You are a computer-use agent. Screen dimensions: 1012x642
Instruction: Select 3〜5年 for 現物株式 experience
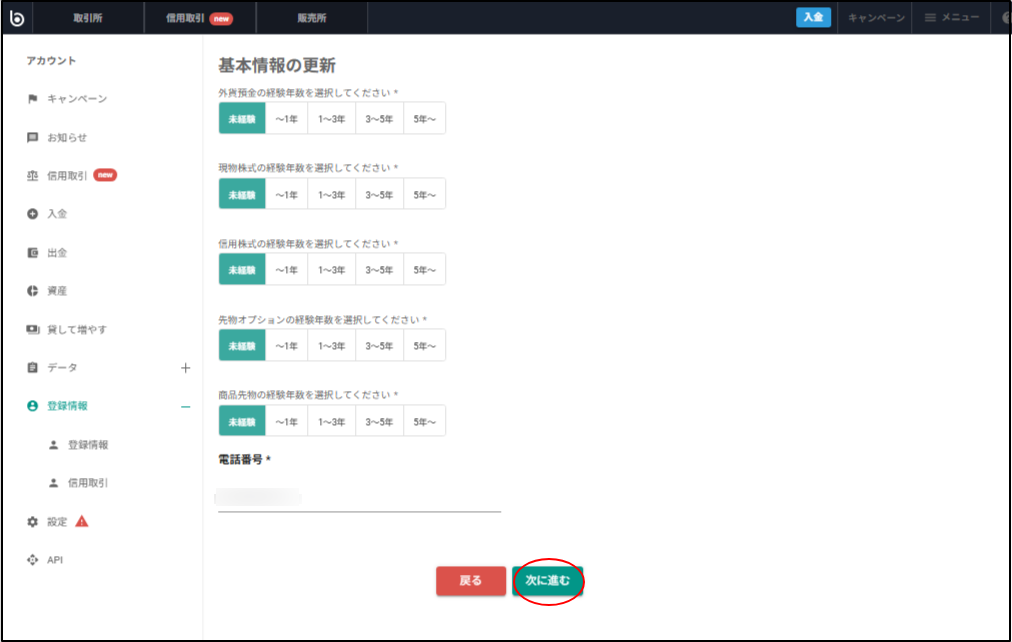(380, 194)
